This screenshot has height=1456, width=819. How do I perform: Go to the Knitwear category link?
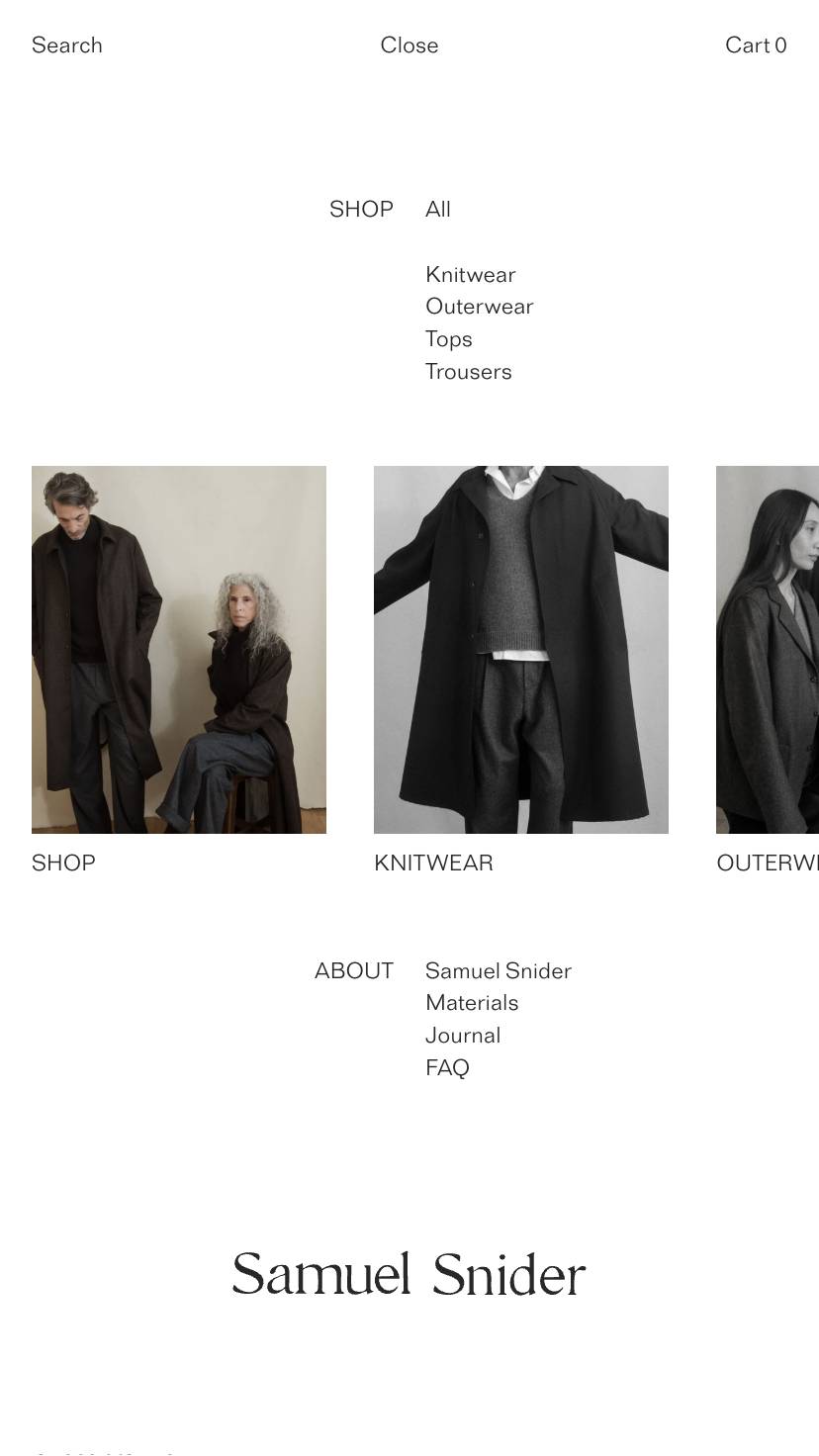[x=471, y=275]
